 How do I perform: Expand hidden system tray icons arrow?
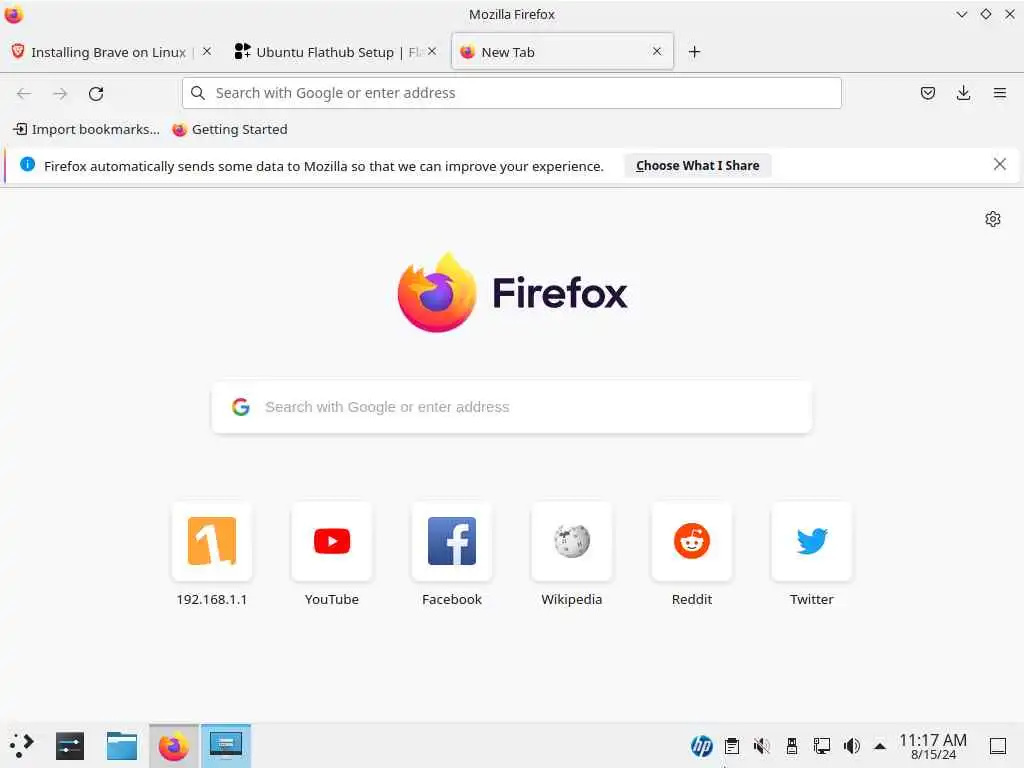point(880,746)
